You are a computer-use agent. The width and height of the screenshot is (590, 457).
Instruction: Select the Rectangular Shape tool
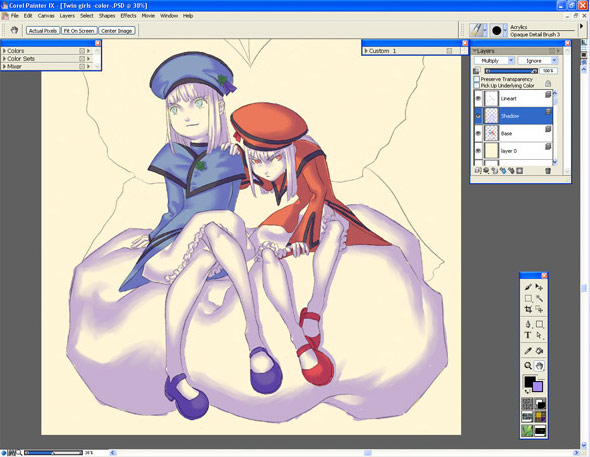click(539, 324)
